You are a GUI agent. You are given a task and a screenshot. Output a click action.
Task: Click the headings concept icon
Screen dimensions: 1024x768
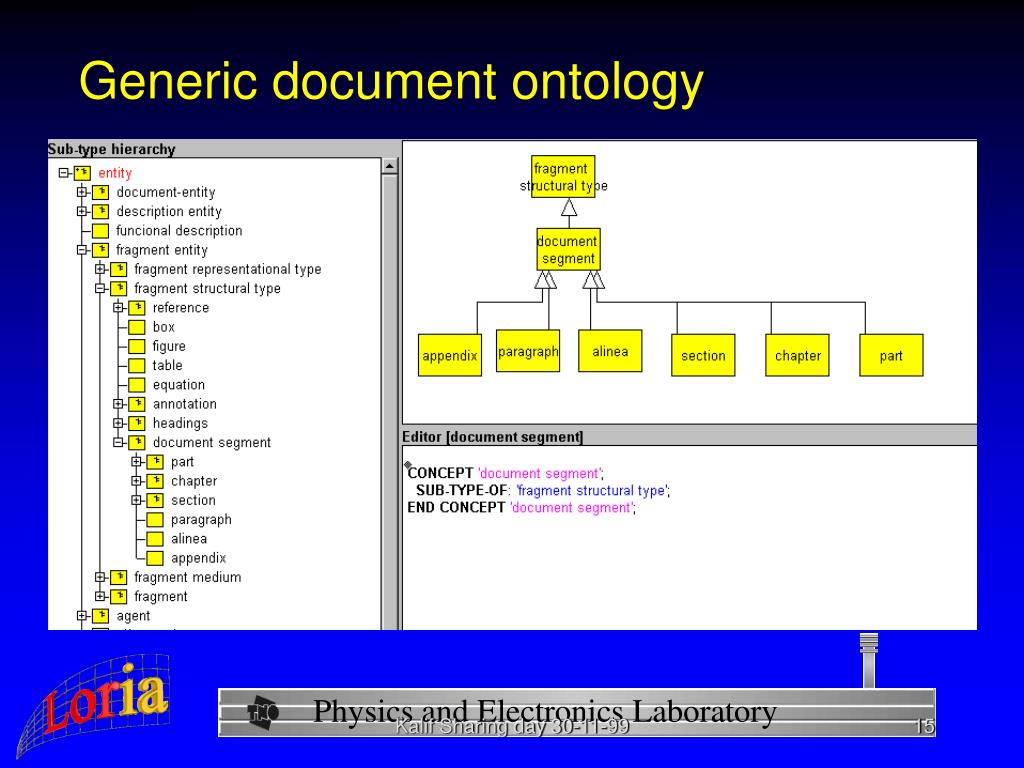click(137, 423)
